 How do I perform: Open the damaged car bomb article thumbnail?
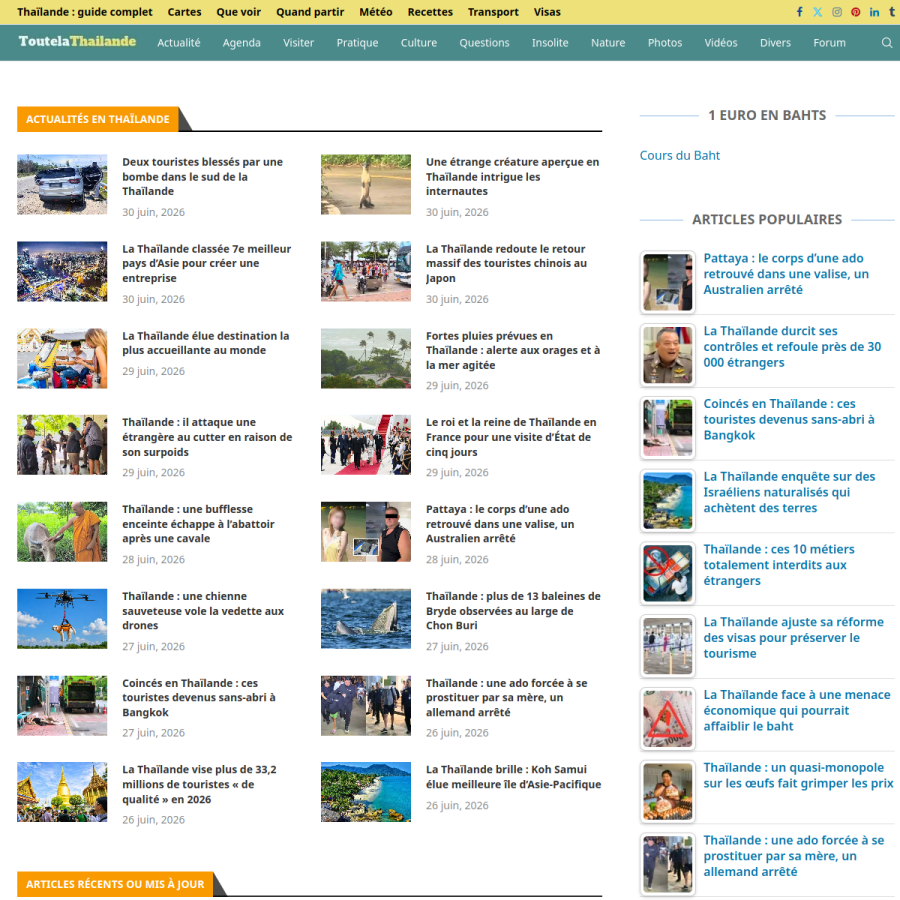point(62,184)
